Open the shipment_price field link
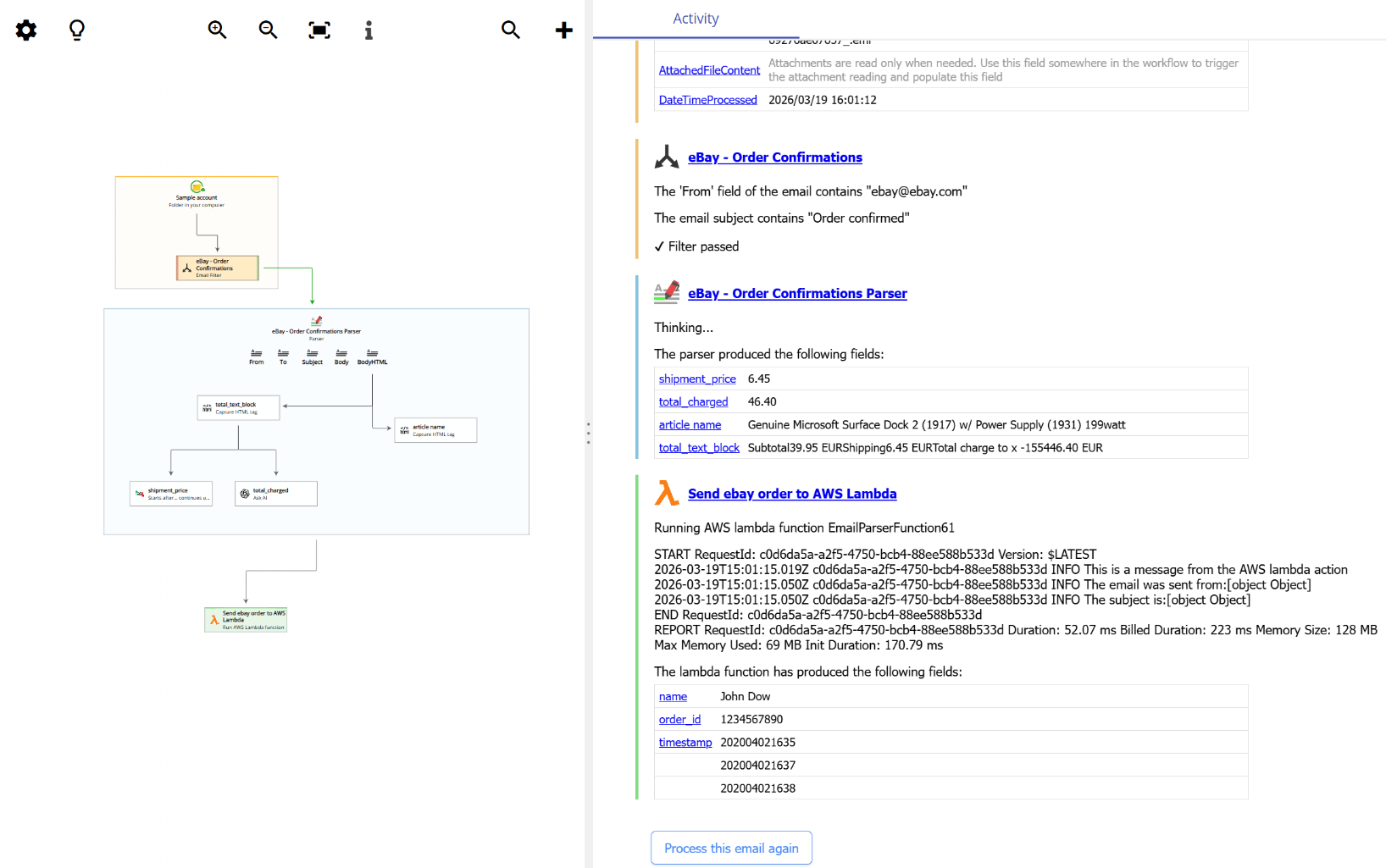 (x=696, y=379)
